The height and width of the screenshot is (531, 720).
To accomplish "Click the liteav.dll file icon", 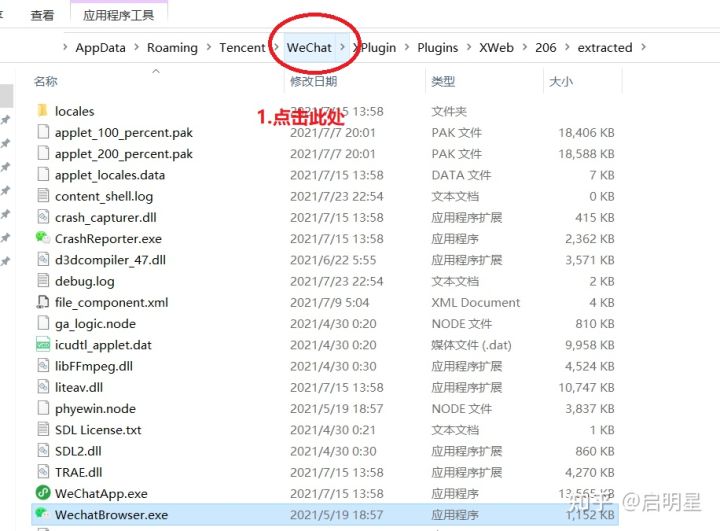I will point(43,387).
